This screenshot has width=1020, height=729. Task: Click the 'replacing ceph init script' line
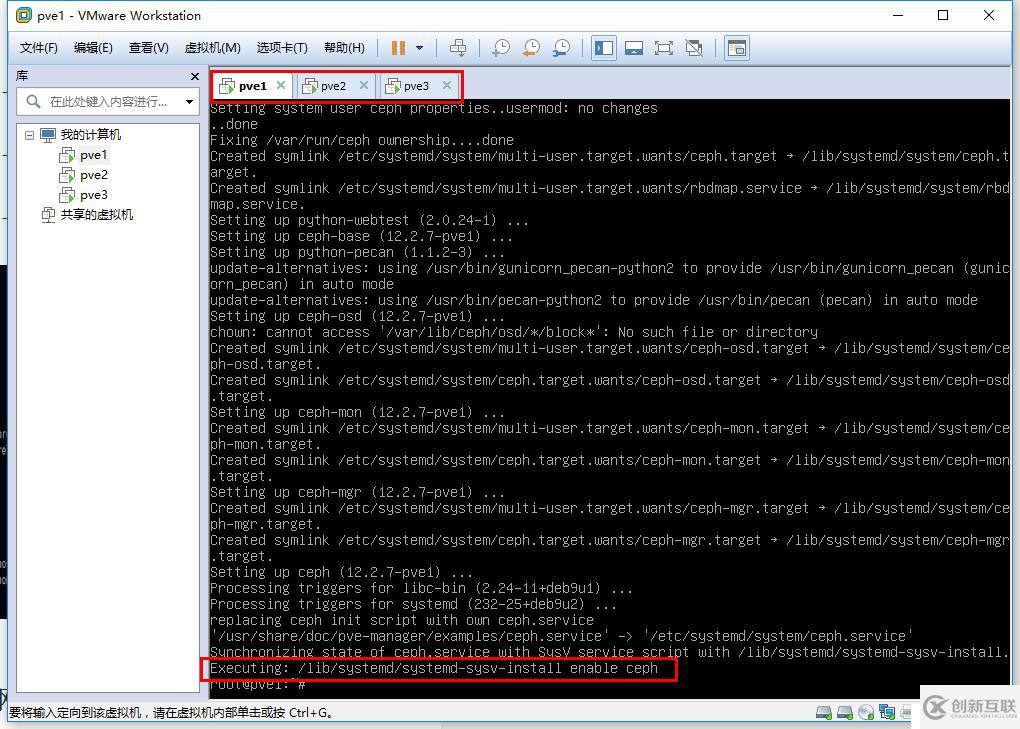point(401,620)
